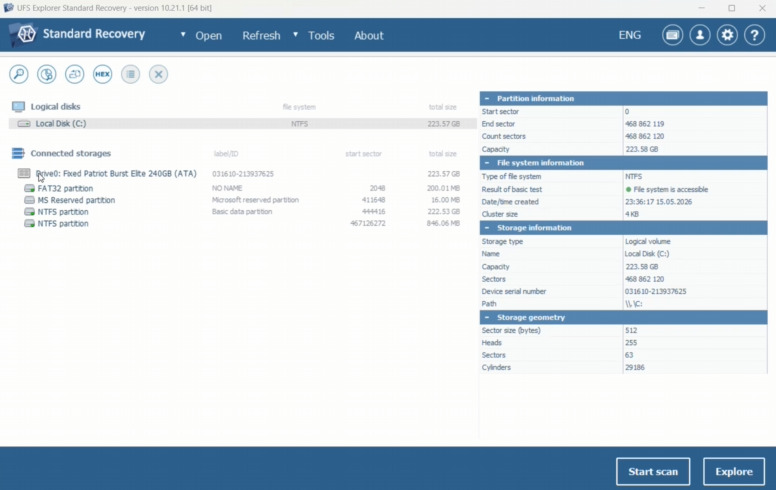
Task: Select Local Disk (C:) logical disk
Action: [x=242, y=124]
